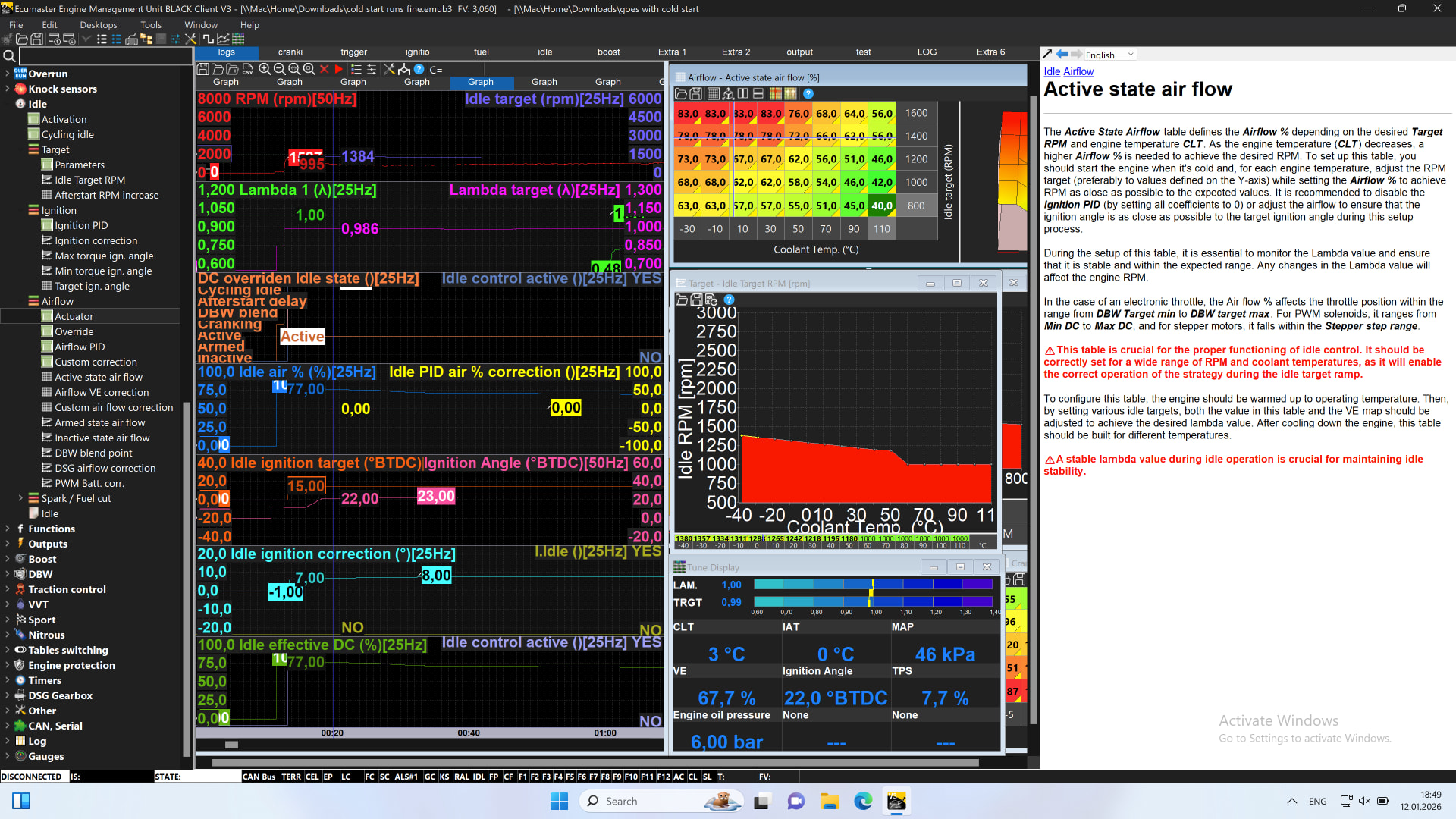This screenshot has width=1456, height=819.
Task: Open the Desktops menu
Action: pos(99,24)
